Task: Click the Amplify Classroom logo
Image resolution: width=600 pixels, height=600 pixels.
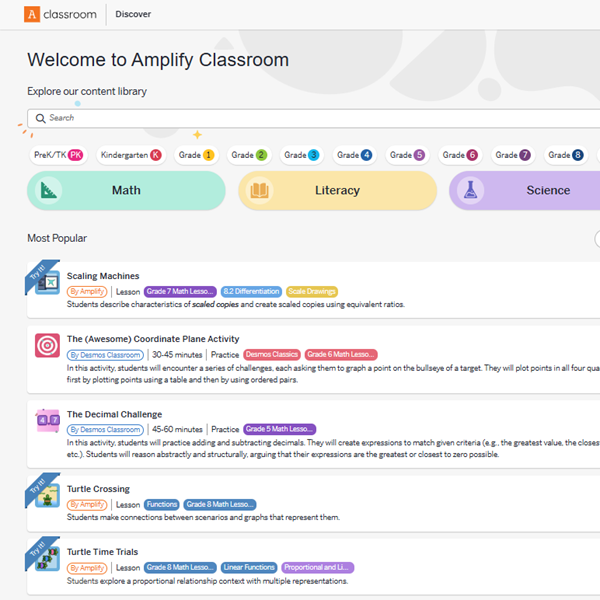Action: pyautogui.click(x=61, y=14)
